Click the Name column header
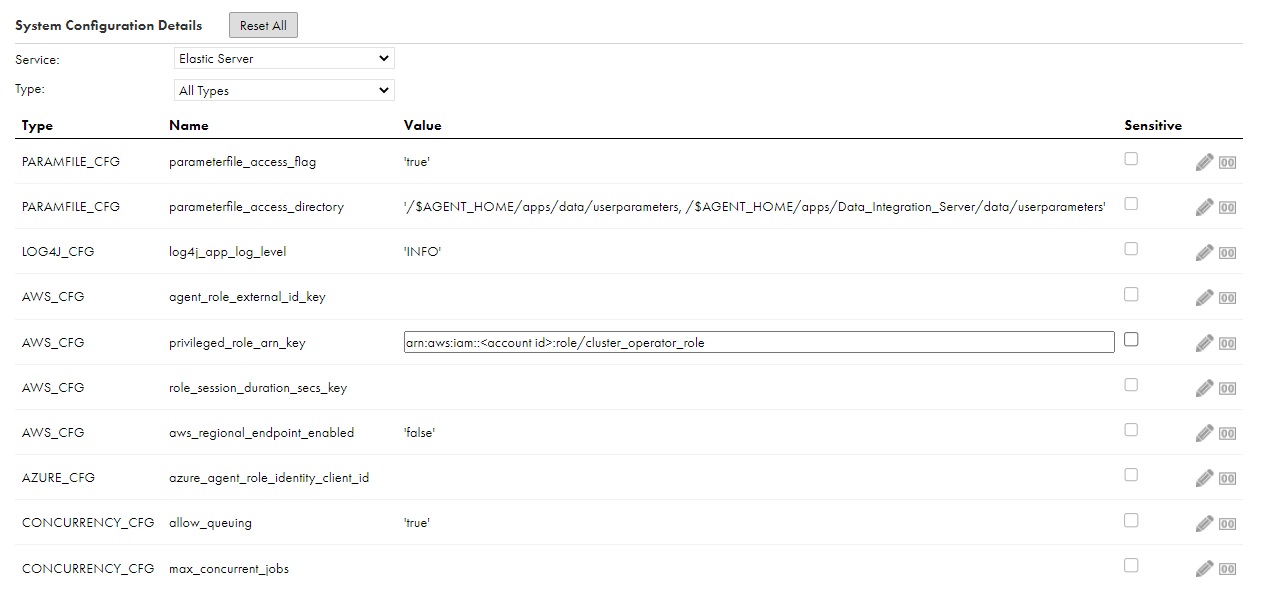The image size is (1261, 598). (189, 126)
